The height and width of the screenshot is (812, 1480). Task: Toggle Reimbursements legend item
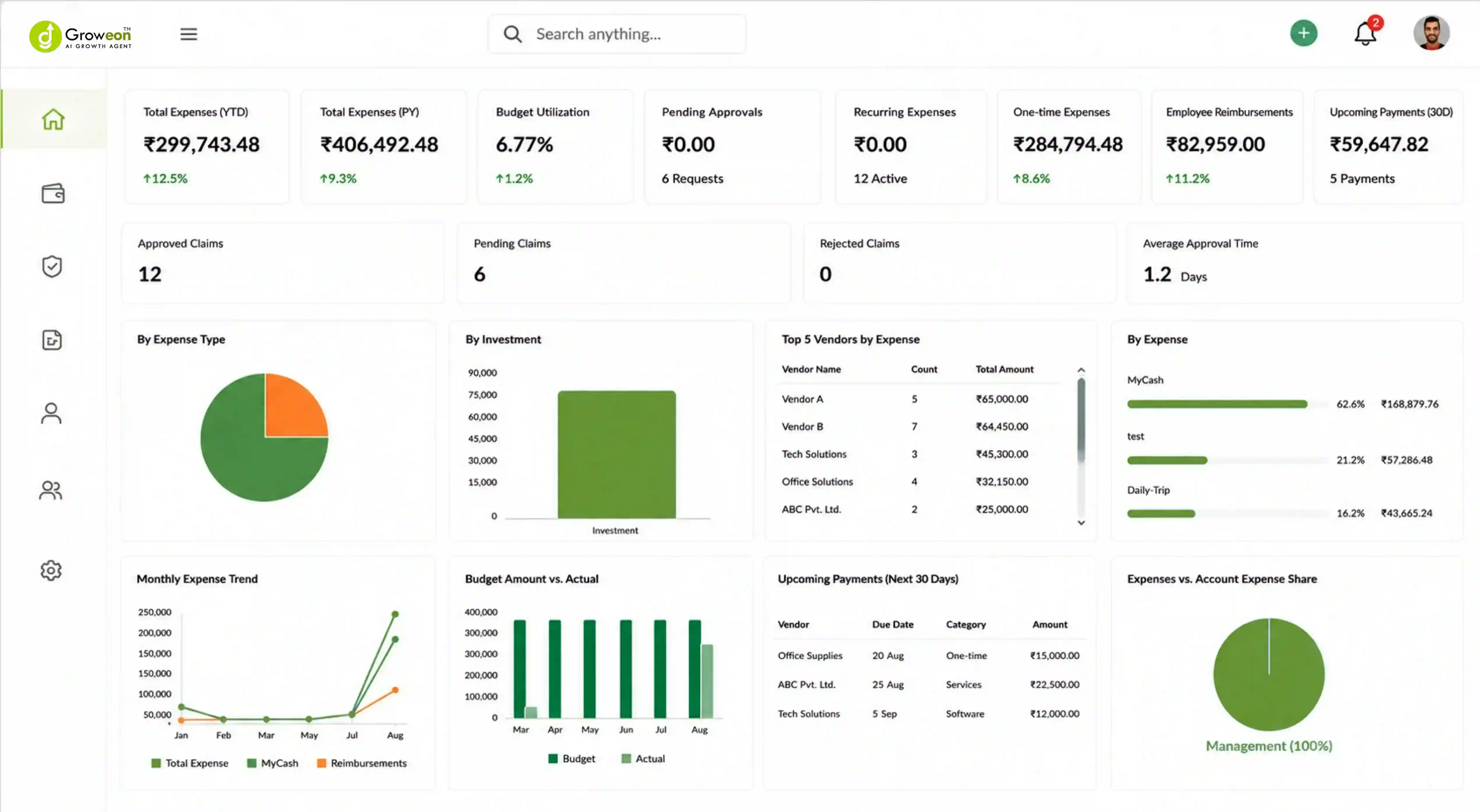coord(362,762)
